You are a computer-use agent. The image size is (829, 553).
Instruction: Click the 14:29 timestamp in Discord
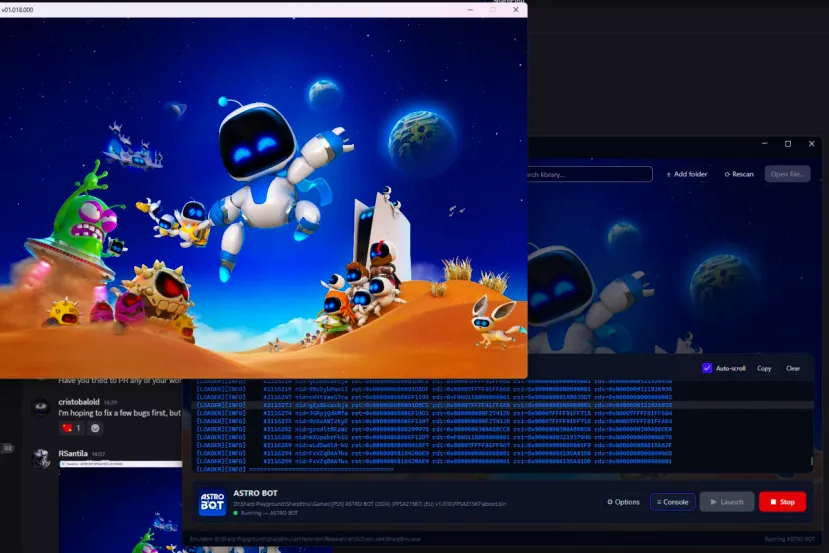pos(110,402)
